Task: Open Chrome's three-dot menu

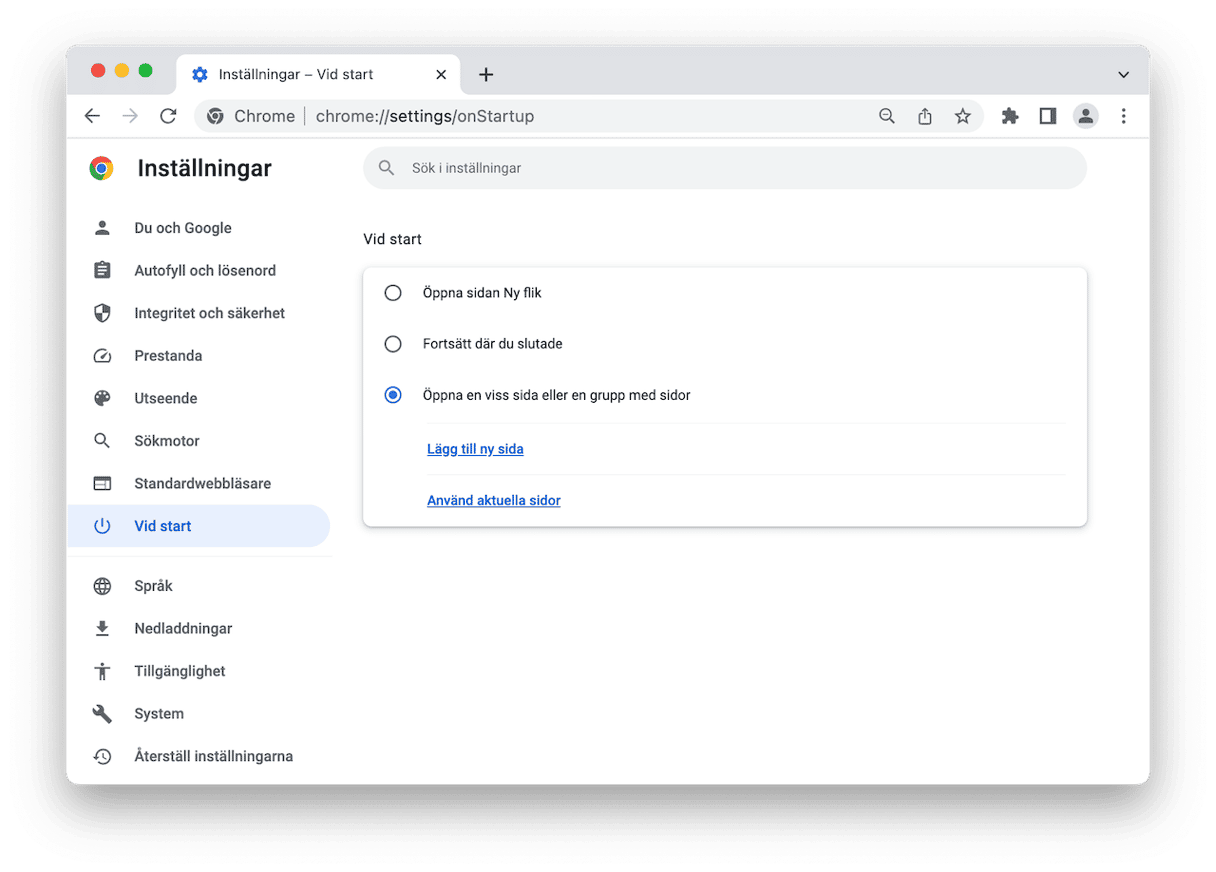Action: tap(1124, 116)
